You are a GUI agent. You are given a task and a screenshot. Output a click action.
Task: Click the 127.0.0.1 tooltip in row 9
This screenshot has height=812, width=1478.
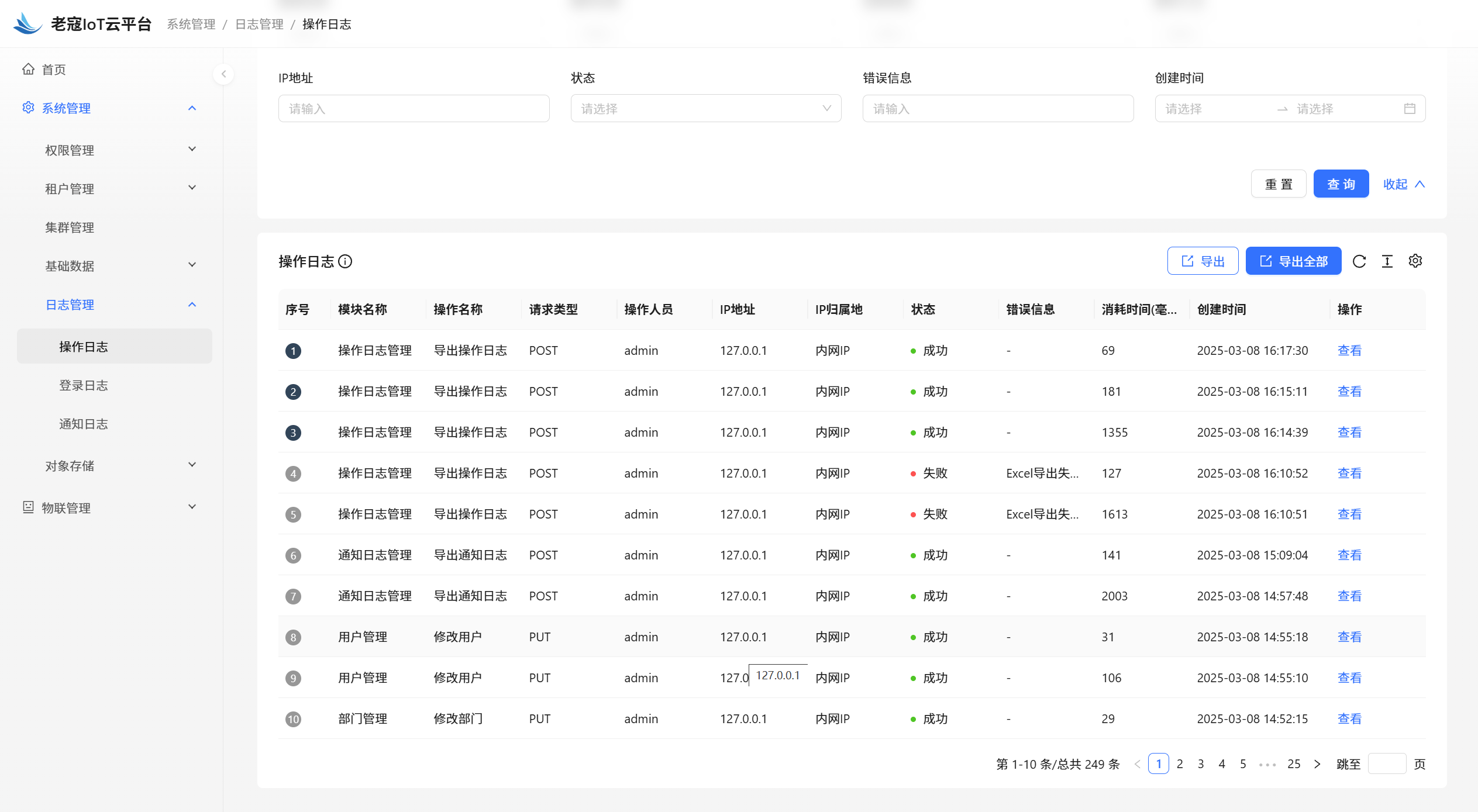tap(778, 676)
